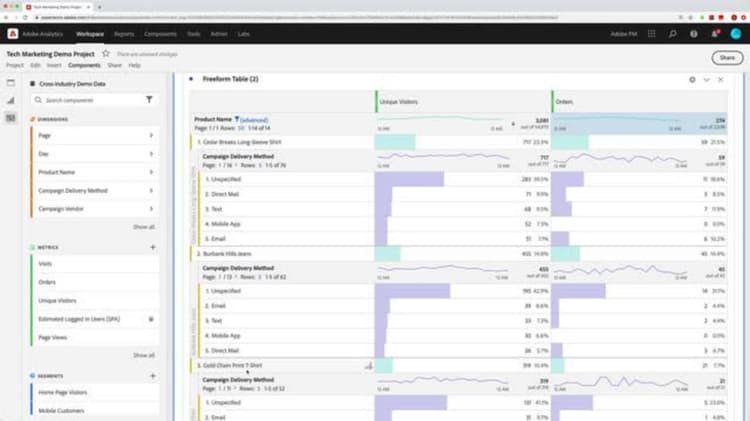The image size is (750, 421).
Task: Open the Insert menu
Action: pyautogui.click(x=54, y=65)
